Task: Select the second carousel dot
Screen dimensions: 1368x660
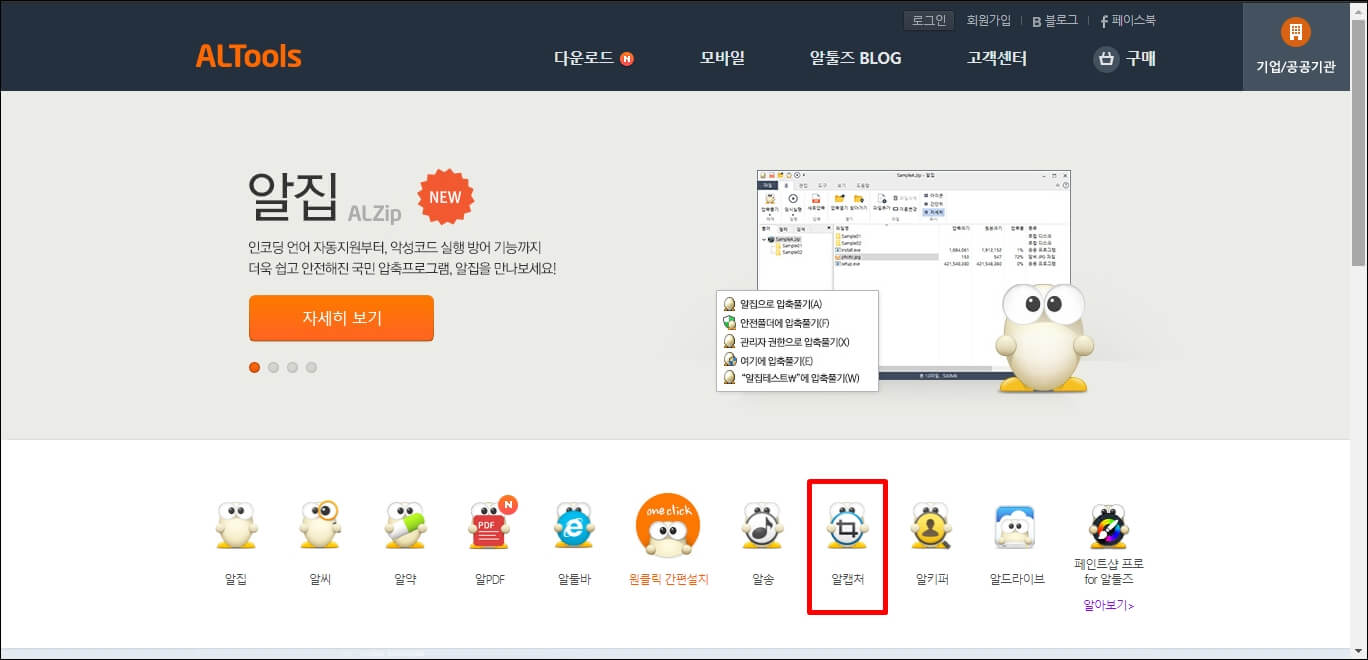Action: 273,367
